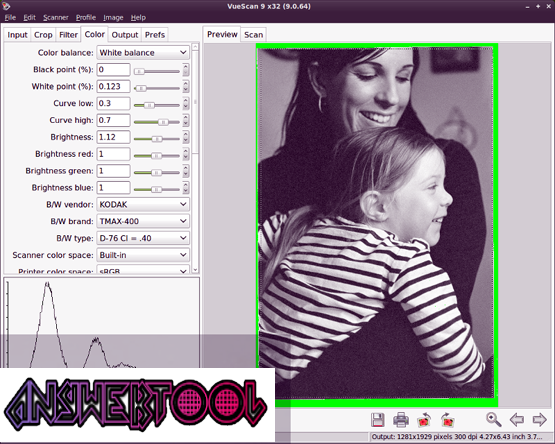
Task: Click the preview photo of mother and child
Action: 376,224
